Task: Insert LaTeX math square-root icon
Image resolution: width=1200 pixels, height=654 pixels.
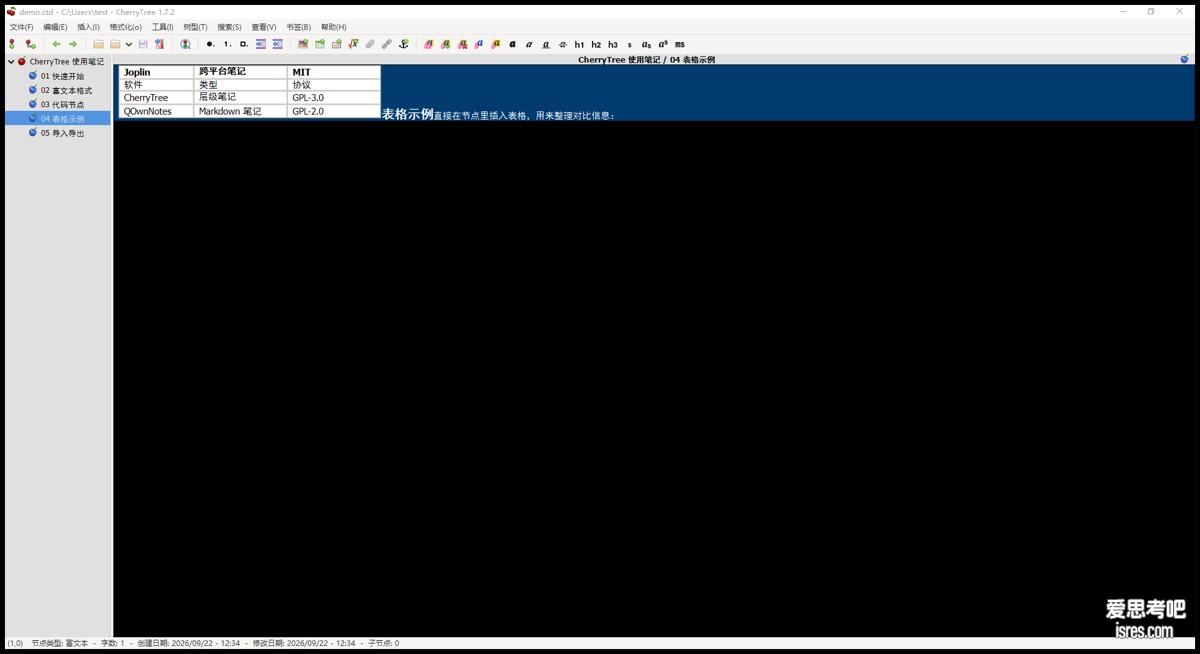Action: coord(353,44)
